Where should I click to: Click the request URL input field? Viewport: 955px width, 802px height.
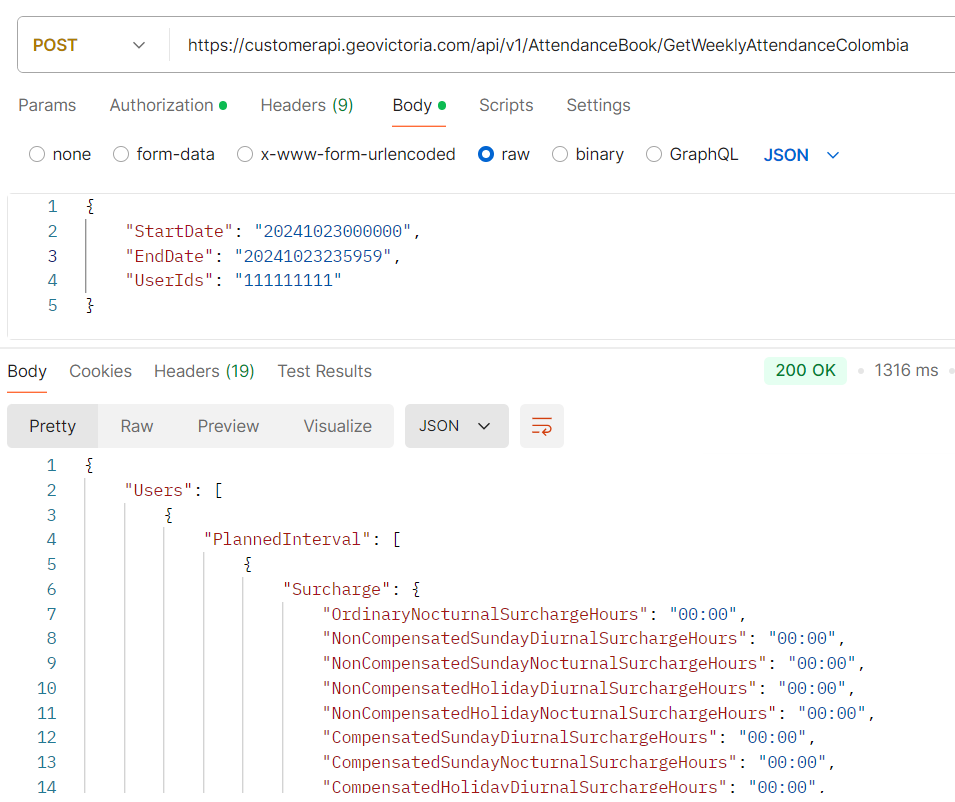[548, 45]
